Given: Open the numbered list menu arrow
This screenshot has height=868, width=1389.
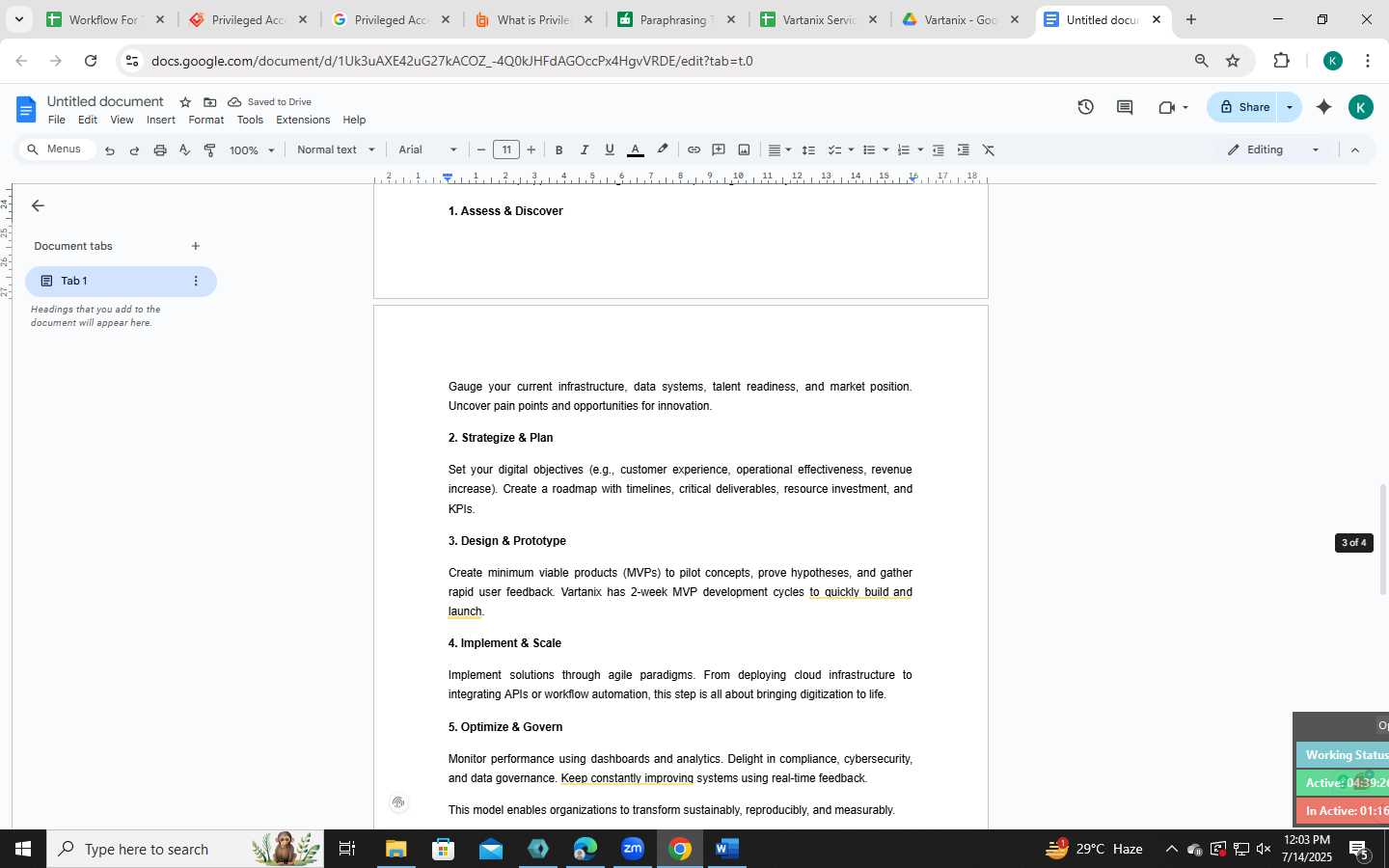Looking at the screenshot, I should click(x=920, y=150).
